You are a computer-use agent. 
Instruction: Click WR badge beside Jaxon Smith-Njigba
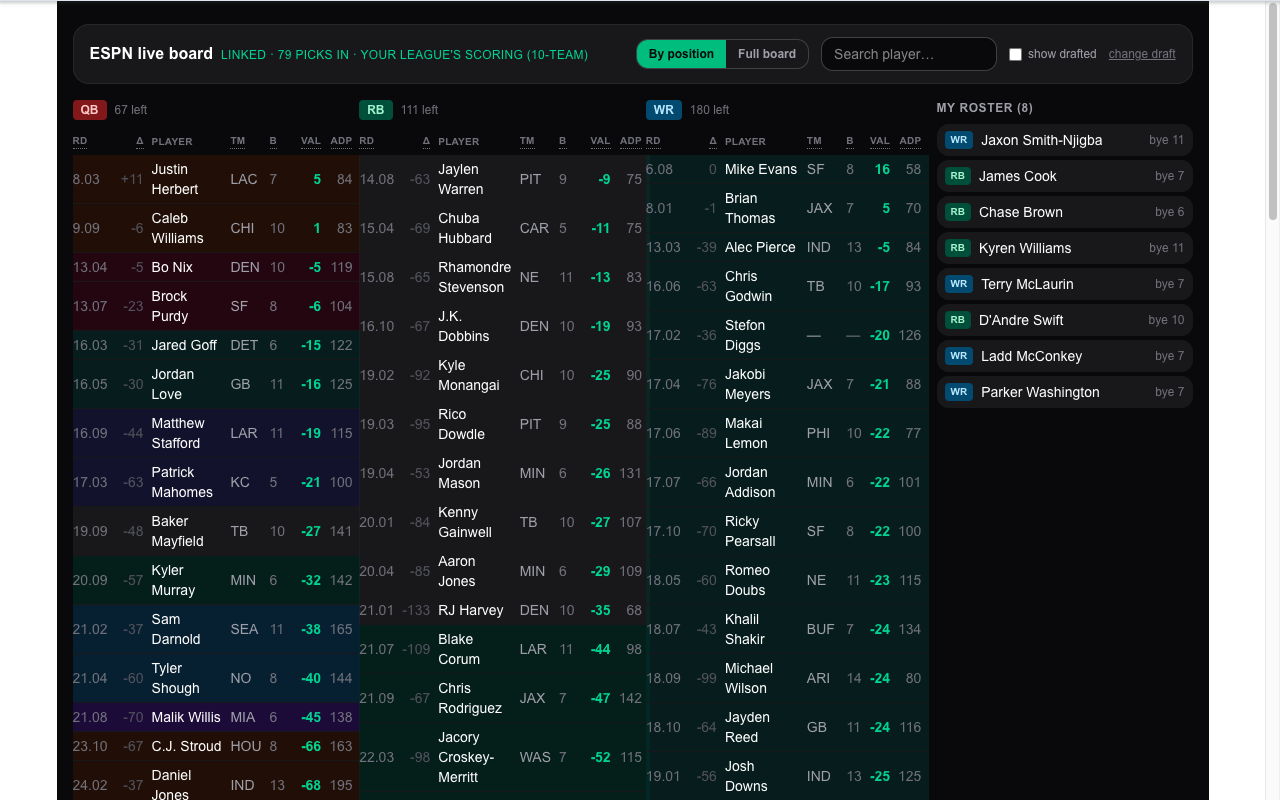coord(959,140)
